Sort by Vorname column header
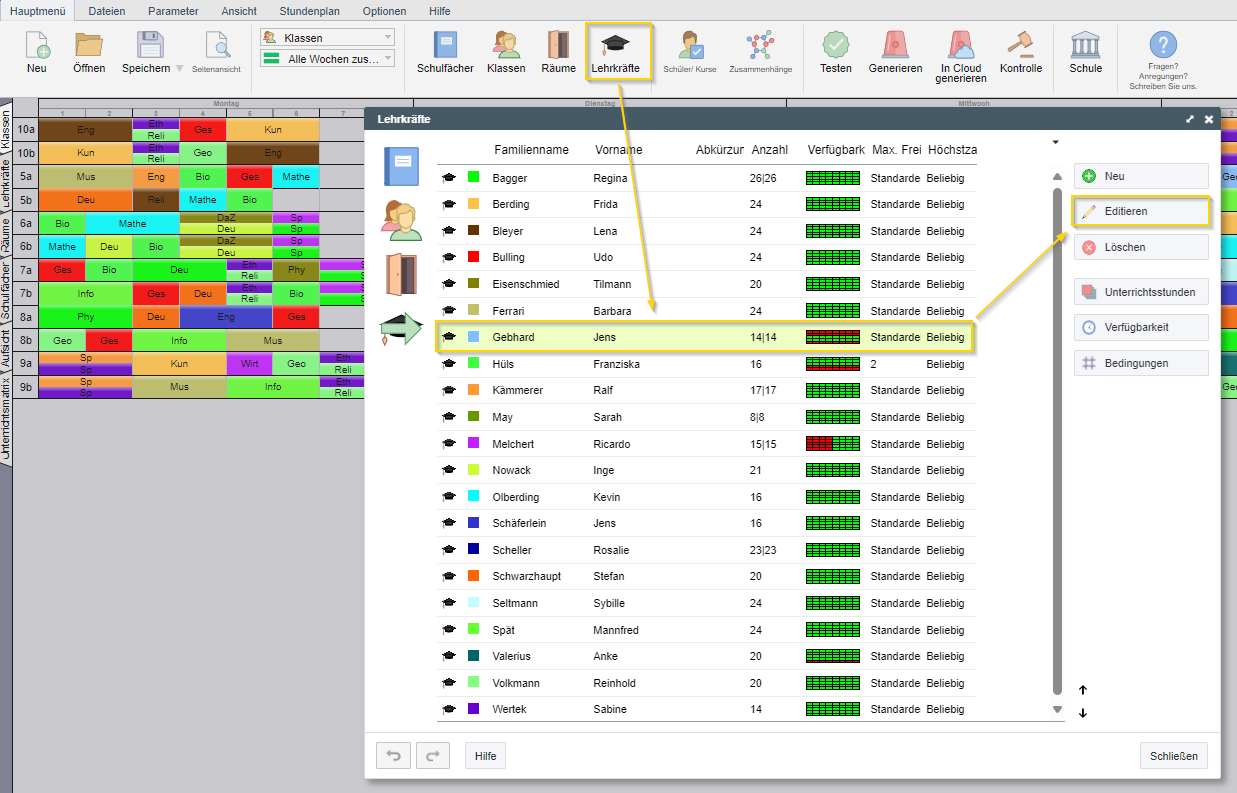Viewport: 1237px width, 793px height. [619, 150]
